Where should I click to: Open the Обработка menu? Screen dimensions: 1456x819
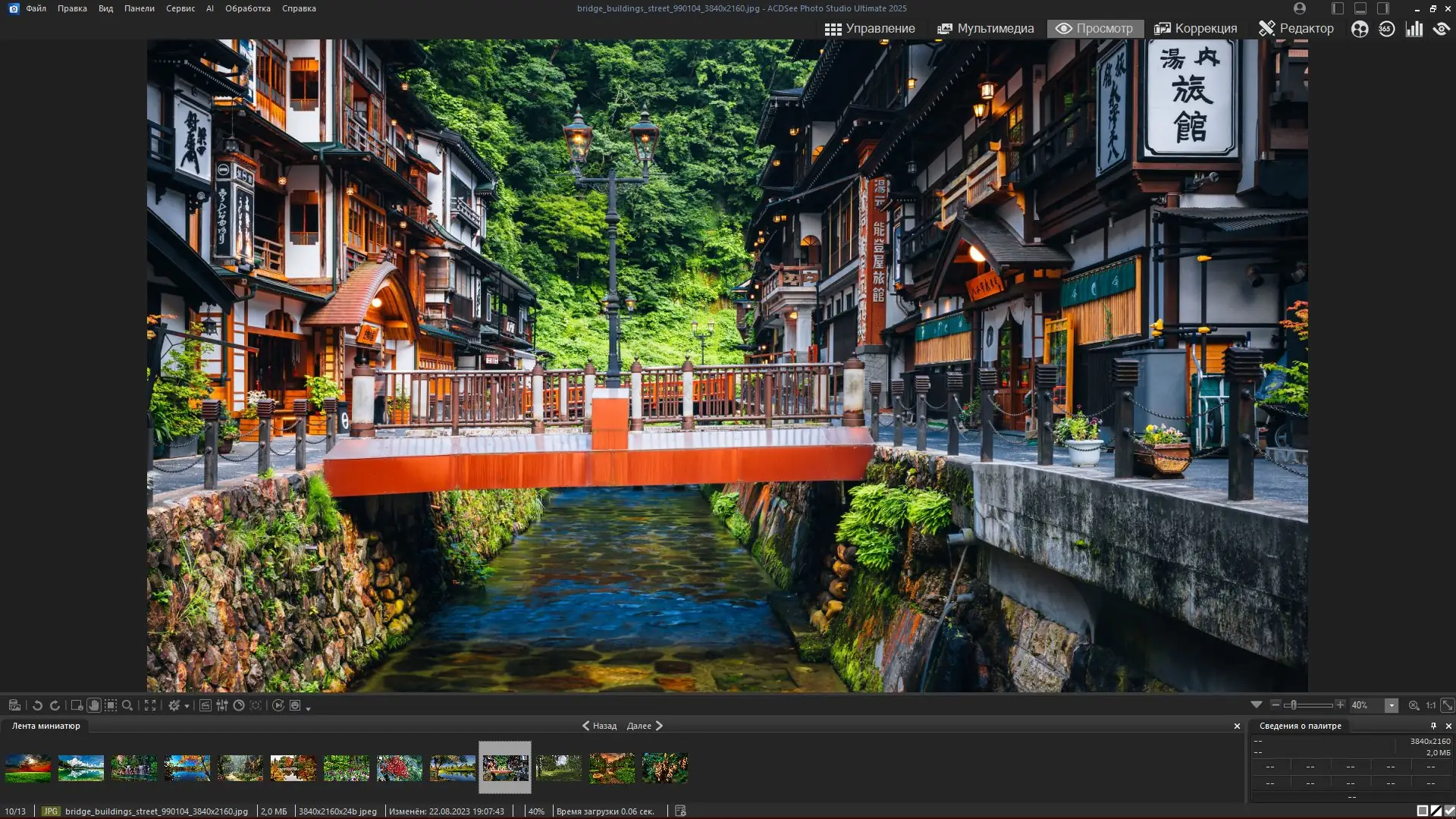(x=247, y=8)
